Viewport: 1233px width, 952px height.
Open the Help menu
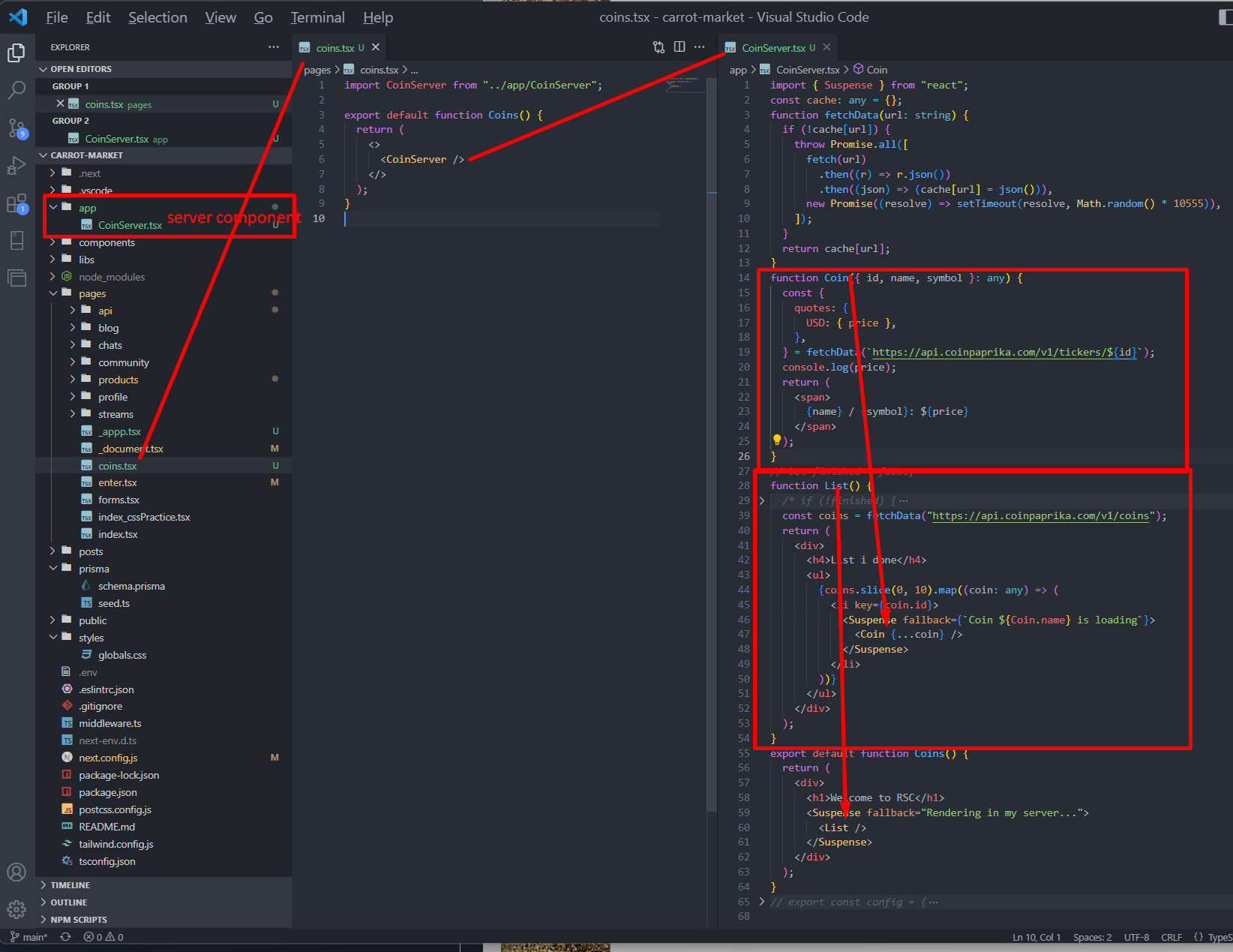click(378, 17)
